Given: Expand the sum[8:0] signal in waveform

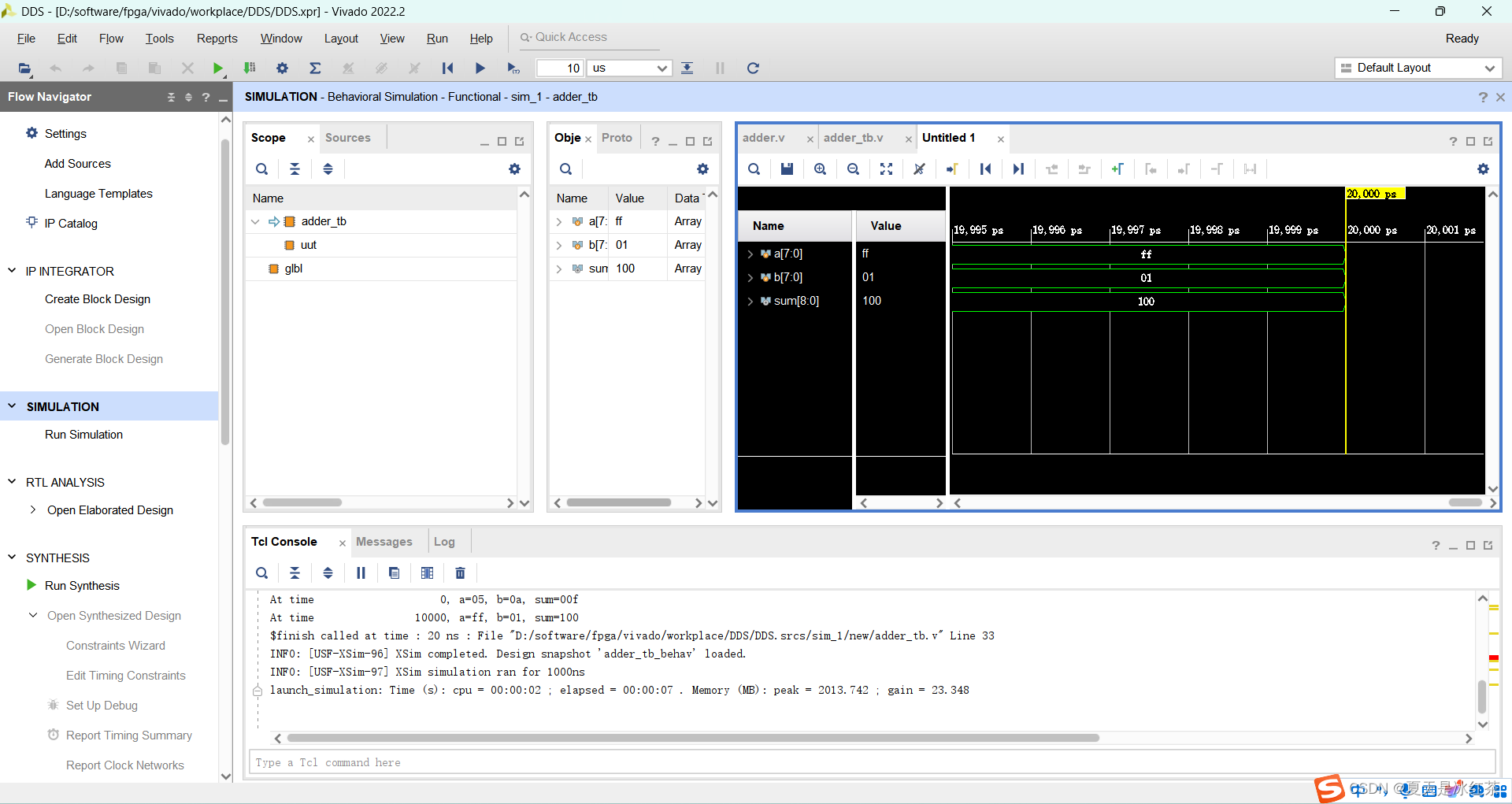Looking at the screenshot, I should click(750, 301).
